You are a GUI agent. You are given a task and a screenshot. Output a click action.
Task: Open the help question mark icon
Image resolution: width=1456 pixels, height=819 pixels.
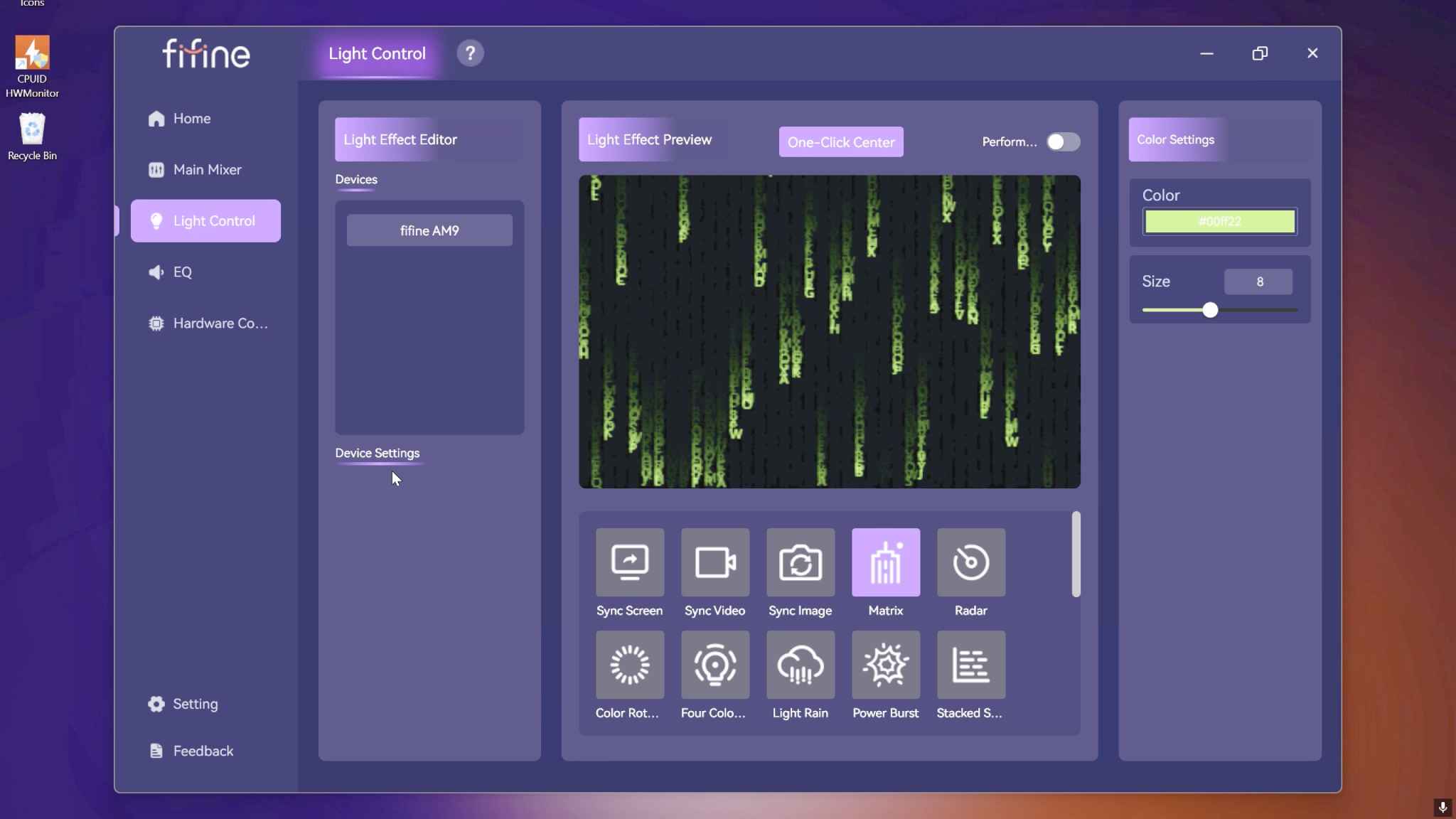[x=470, y=53]
